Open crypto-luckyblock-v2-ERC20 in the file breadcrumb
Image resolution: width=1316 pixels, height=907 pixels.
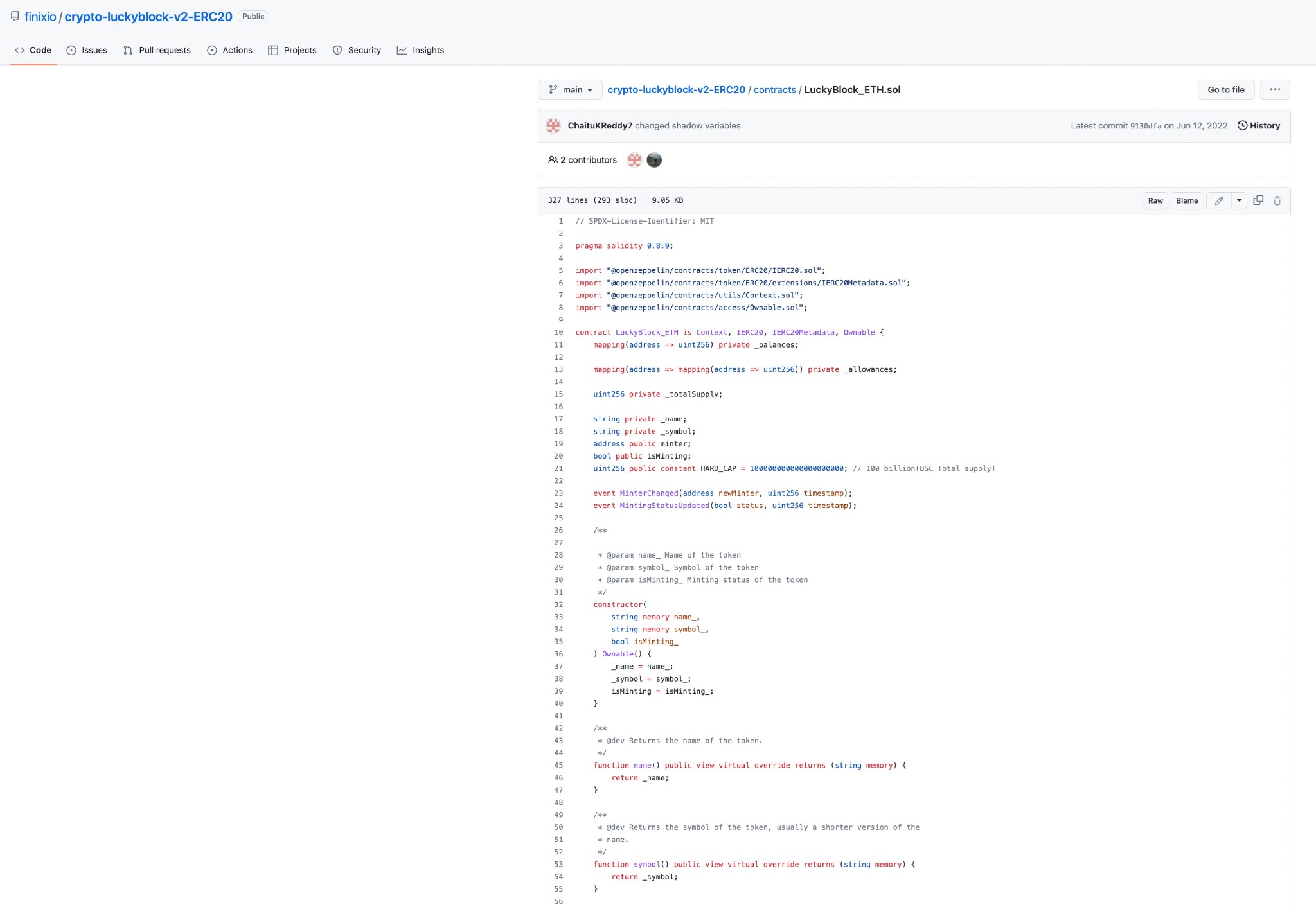pyautogui.click(x=676, y=90)
